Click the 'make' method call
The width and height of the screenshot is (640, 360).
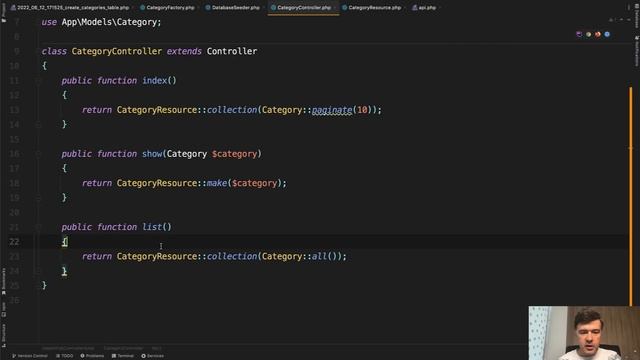click(217, 183)
